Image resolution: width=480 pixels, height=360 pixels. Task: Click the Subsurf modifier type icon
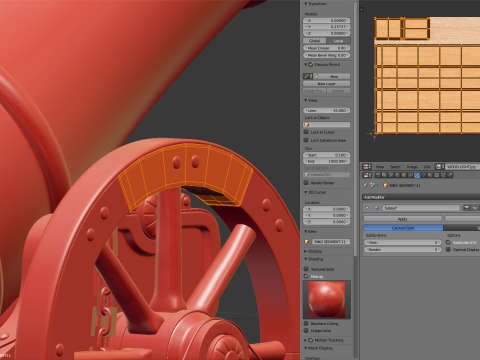pos(377,208)
